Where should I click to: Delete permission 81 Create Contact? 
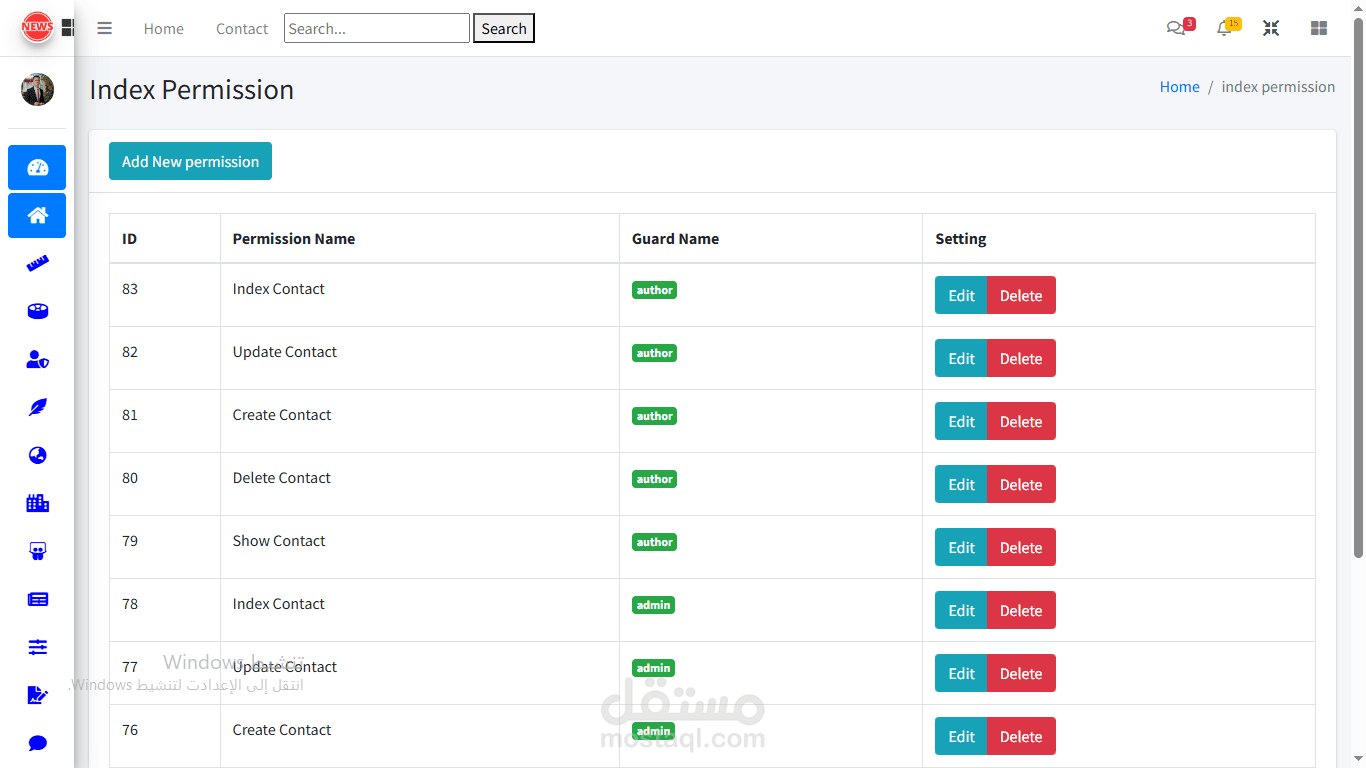pyautogui.click(x=1021, y=421)
